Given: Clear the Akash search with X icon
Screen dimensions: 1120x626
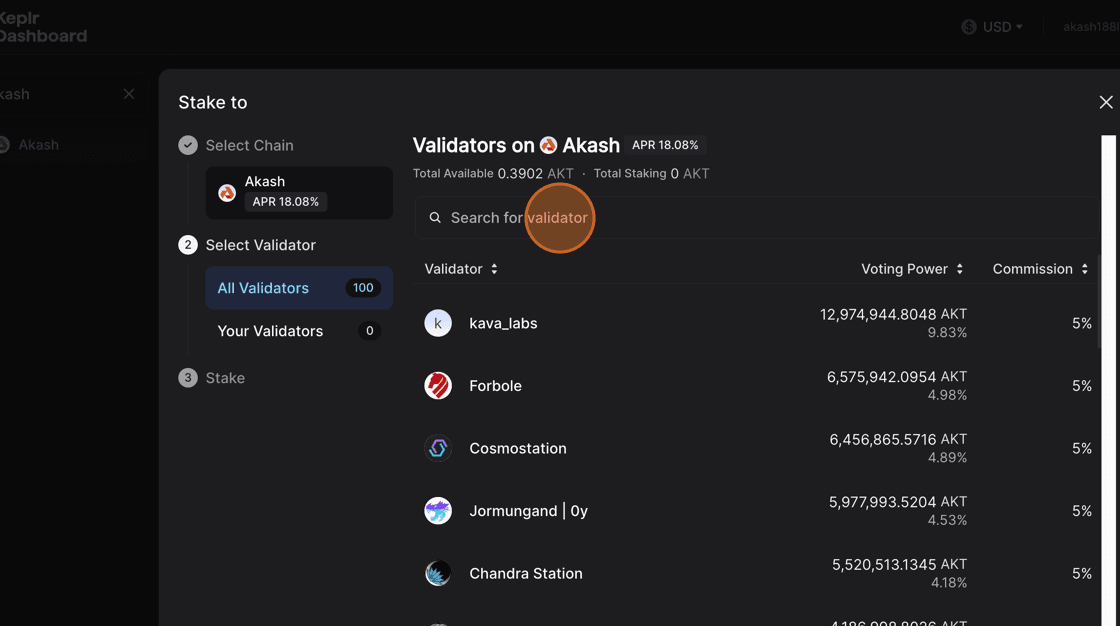Looking at the screenshot, I should click(129, 94).
